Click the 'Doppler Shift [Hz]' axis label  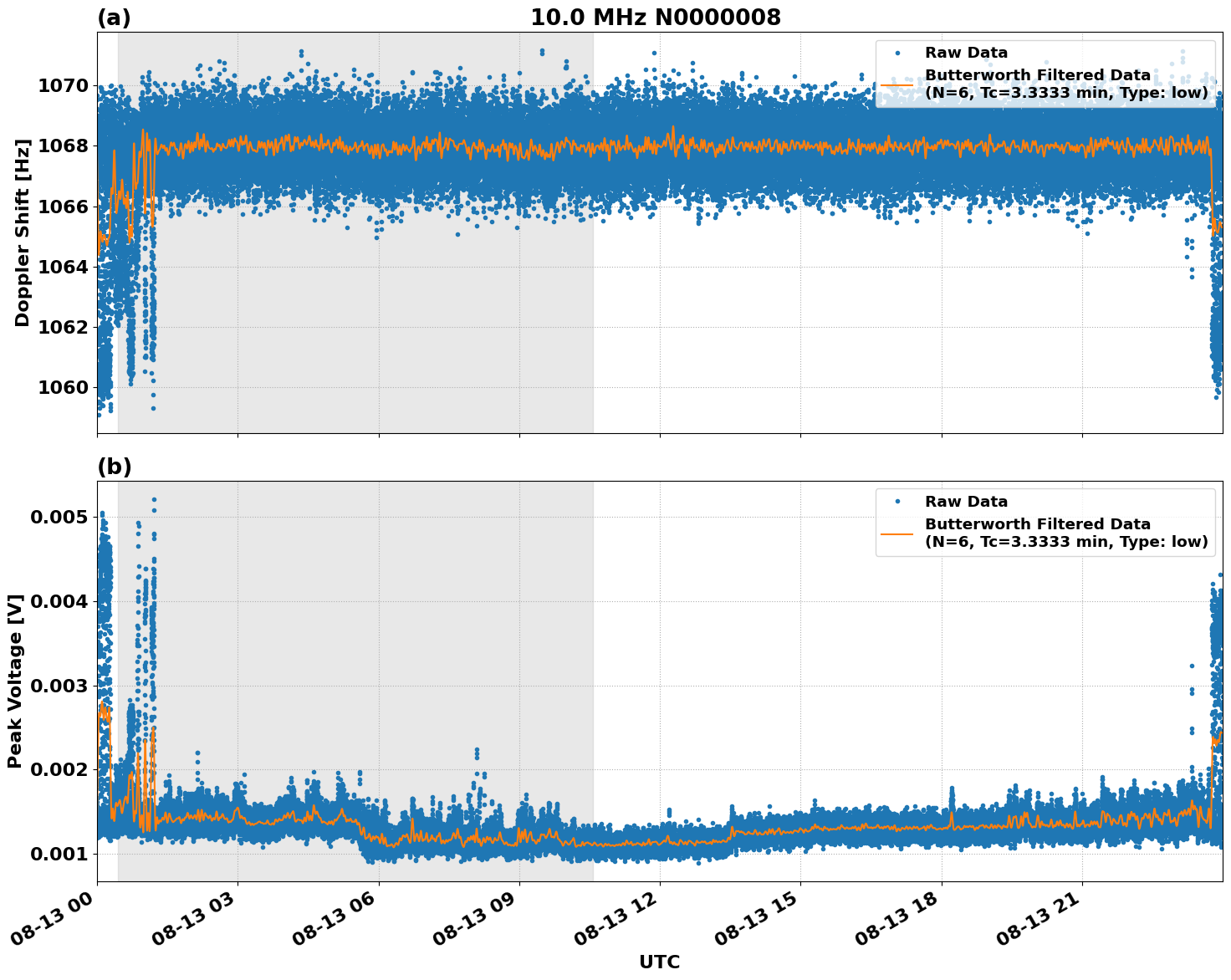click(23, 232)
